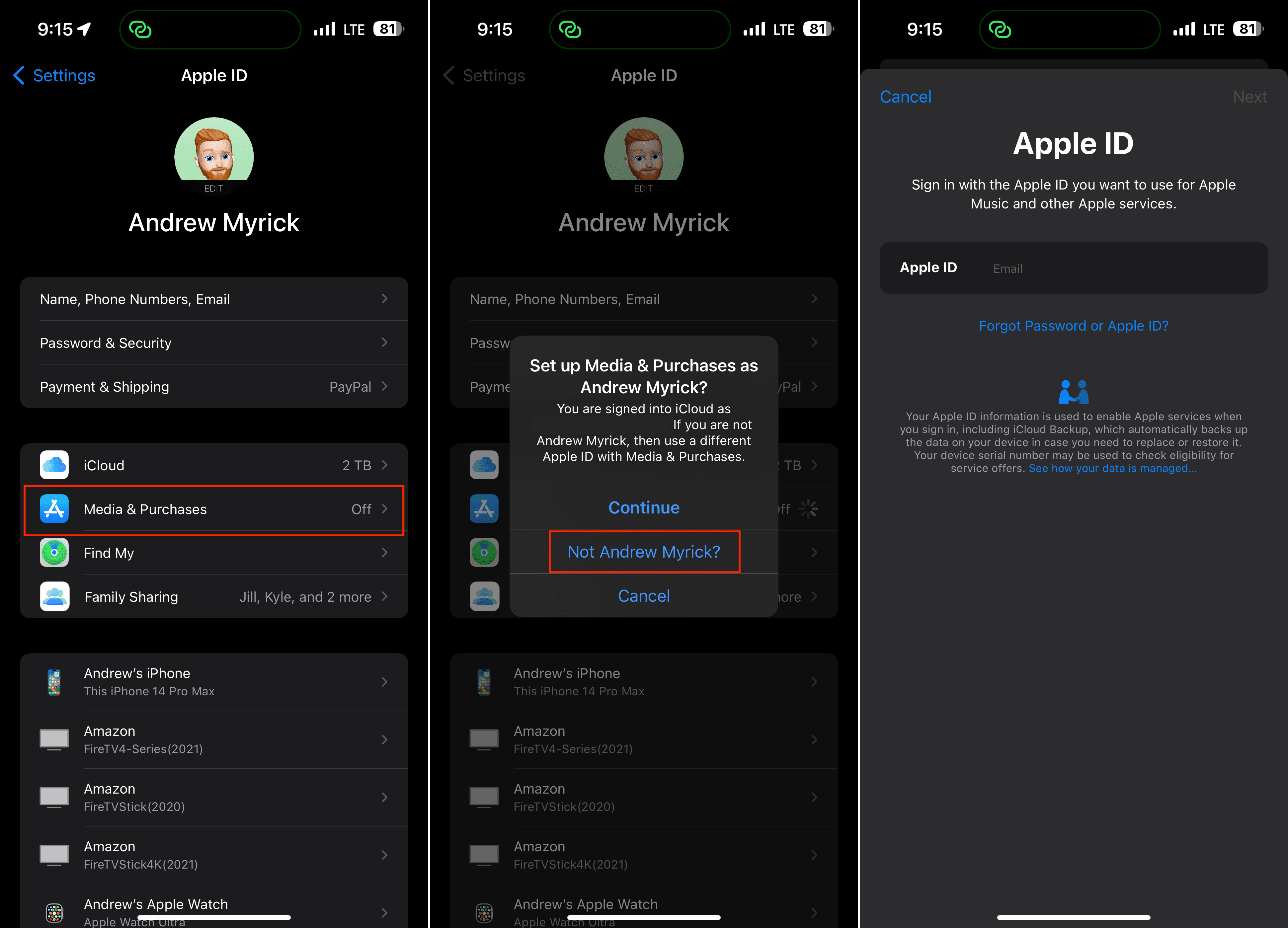The height and width of the screenshot is (928, 1288).
Task: Tap the green link icon in right screen's Dynamic Island
Action: [x=1000, y=29]
